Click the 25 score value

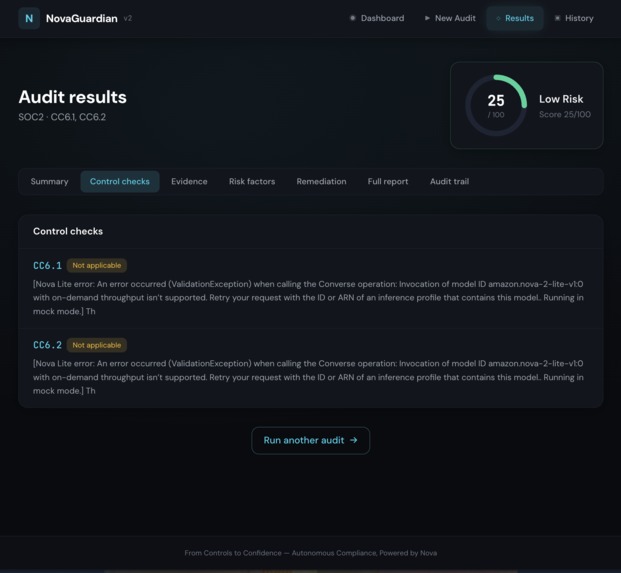[496, 101]
